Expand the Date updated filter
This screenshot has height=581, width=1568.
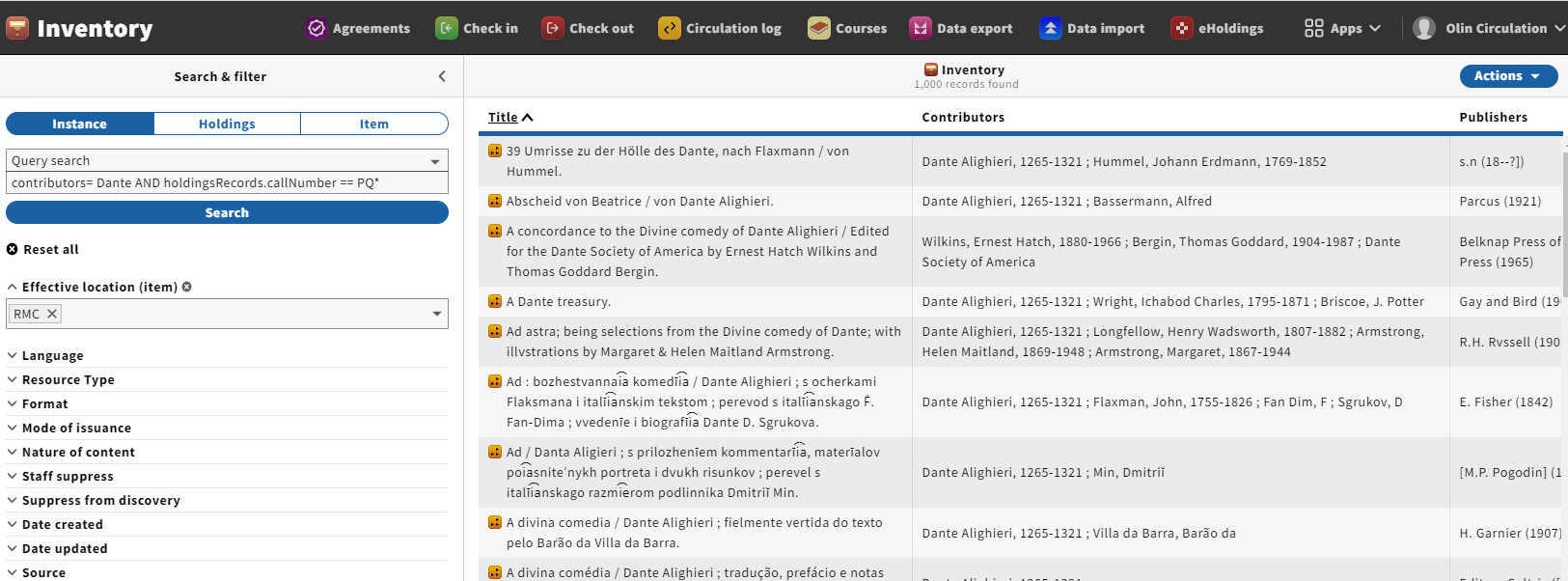[x=58, y=548]
